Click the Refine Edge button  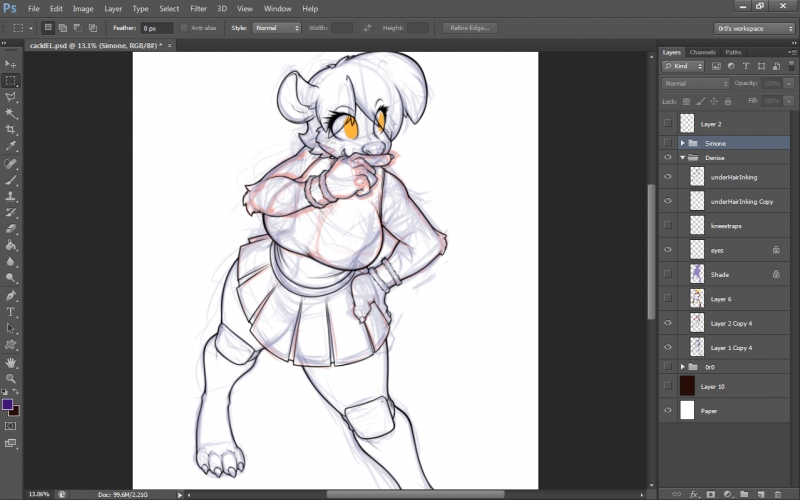coord(468,28)
